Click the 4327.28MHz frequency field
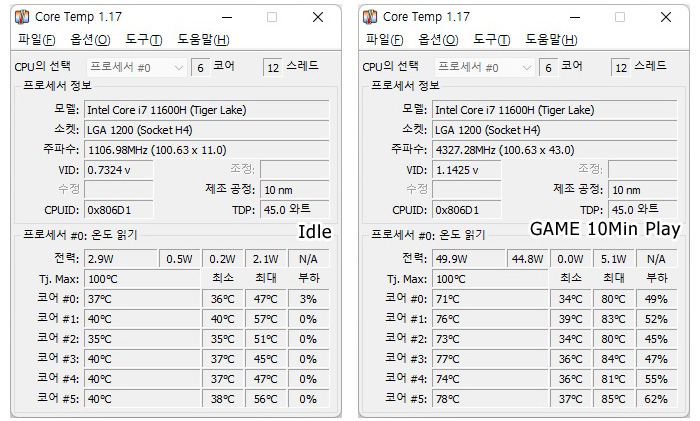The image size is (700, 421). [553, 150]
